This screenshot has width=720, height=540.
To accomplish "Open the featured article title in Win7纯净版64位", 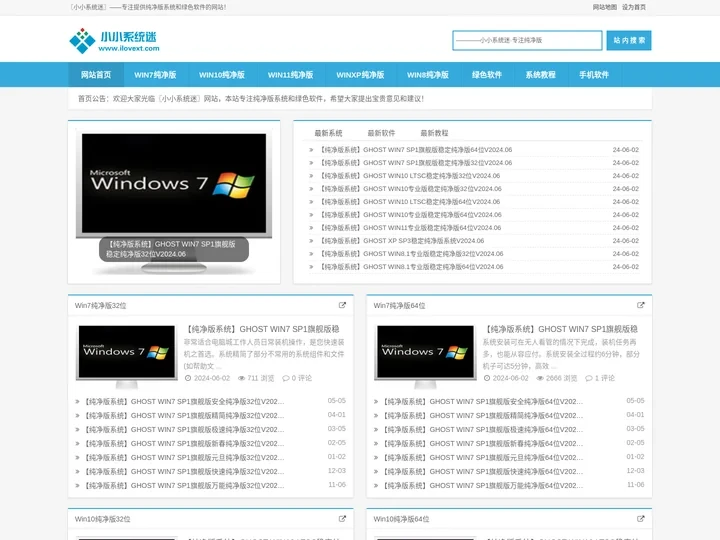I will (x=561, y=329).
